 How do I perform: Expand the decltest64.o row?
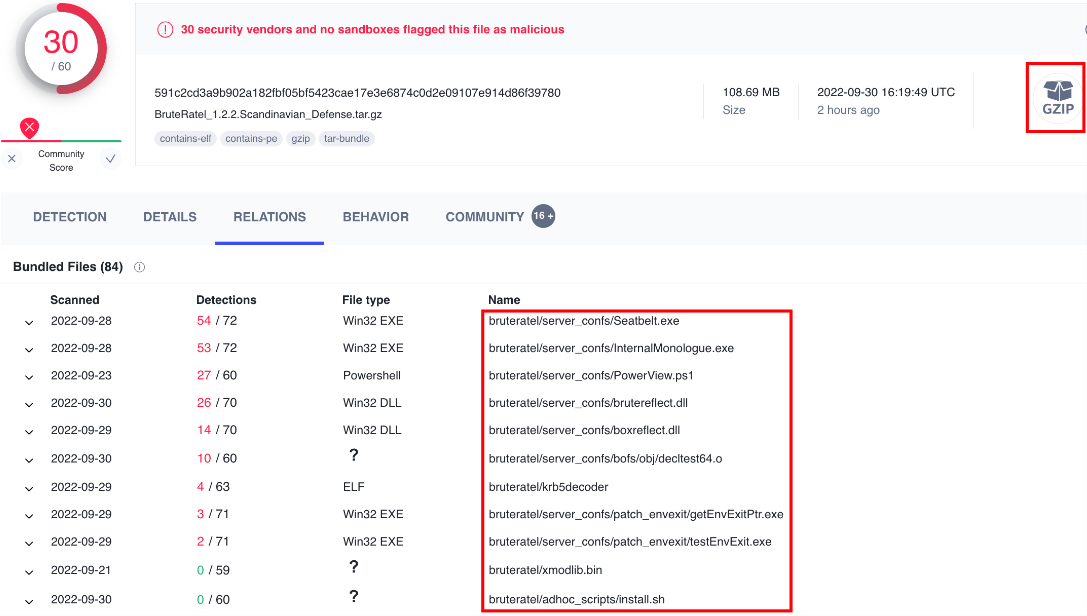coord(29,460)
